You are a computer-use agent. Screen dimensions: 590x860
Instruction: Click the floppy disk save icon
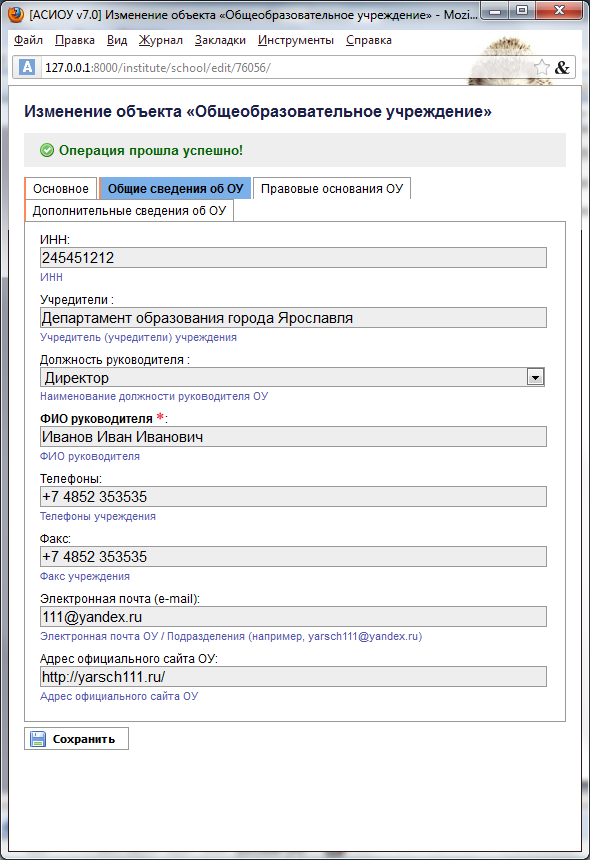[38, 739]
